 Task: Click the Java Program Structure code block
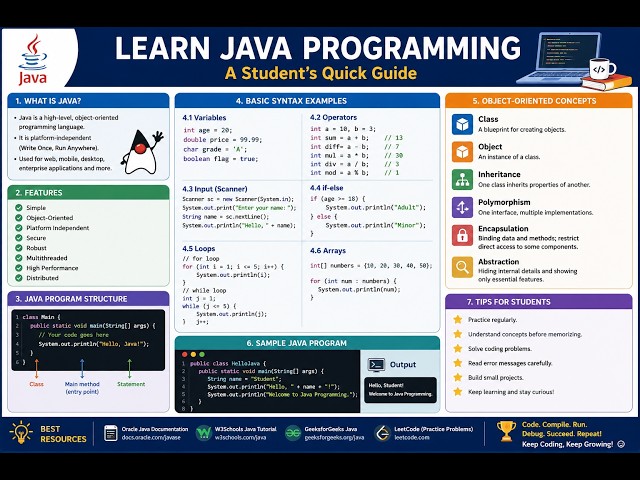tap(88, 340)
